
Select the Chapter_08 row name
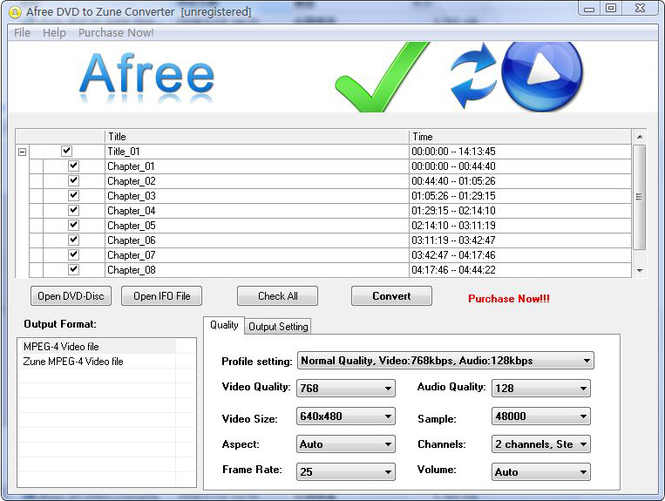(x=131, y=270)
